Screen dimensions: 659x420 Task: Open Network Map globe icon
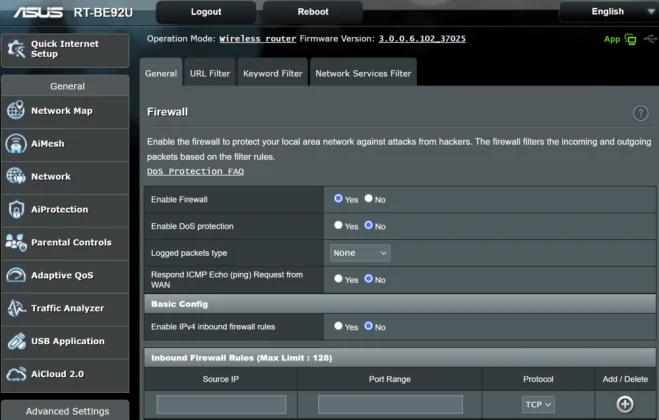click(16, 110)
